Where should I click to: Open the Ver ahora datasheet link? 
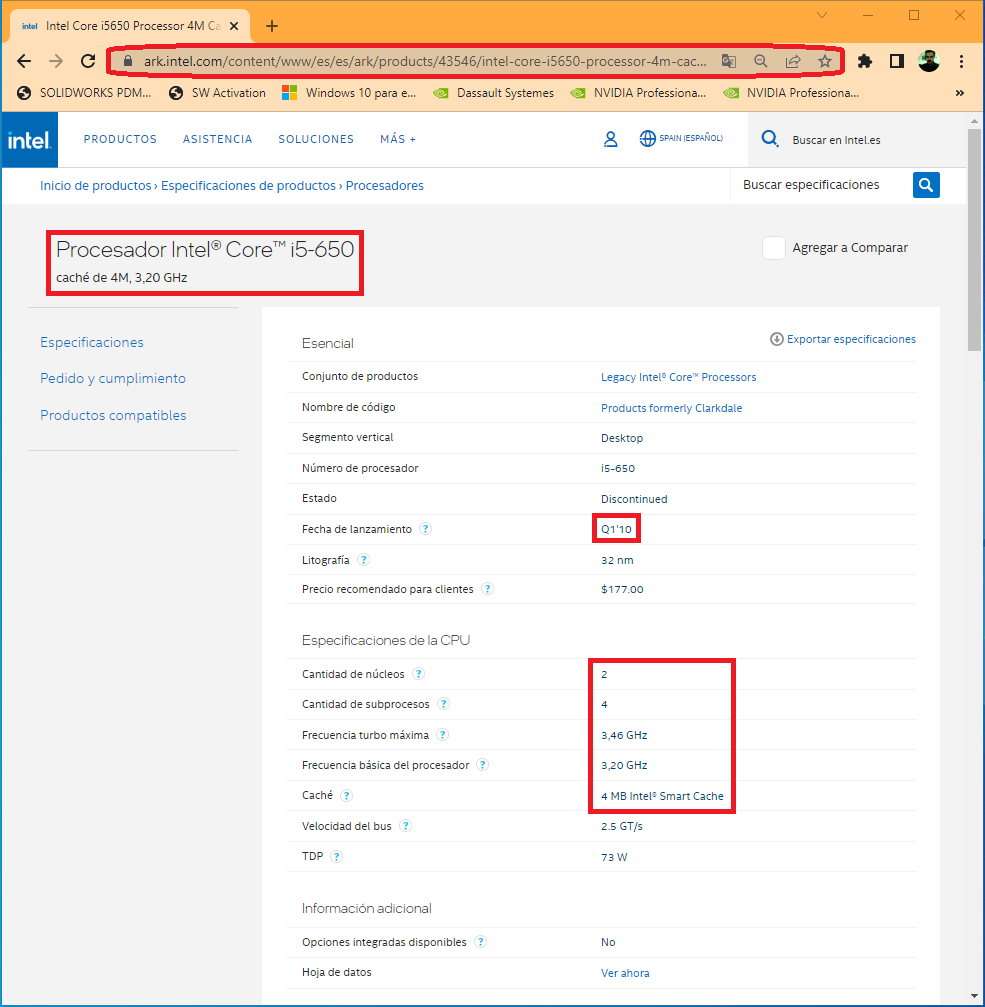click(x=625, y=973)
